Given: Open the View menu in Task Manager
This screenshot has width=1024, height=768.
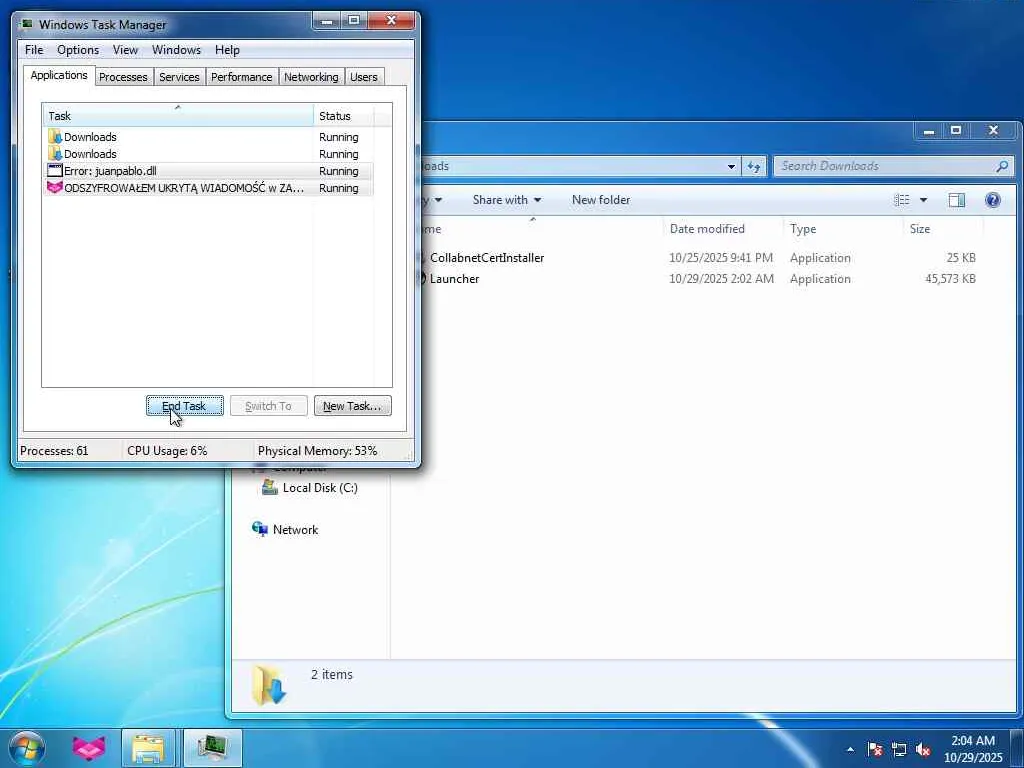Looking at the screenshot, I should point(125,50).
